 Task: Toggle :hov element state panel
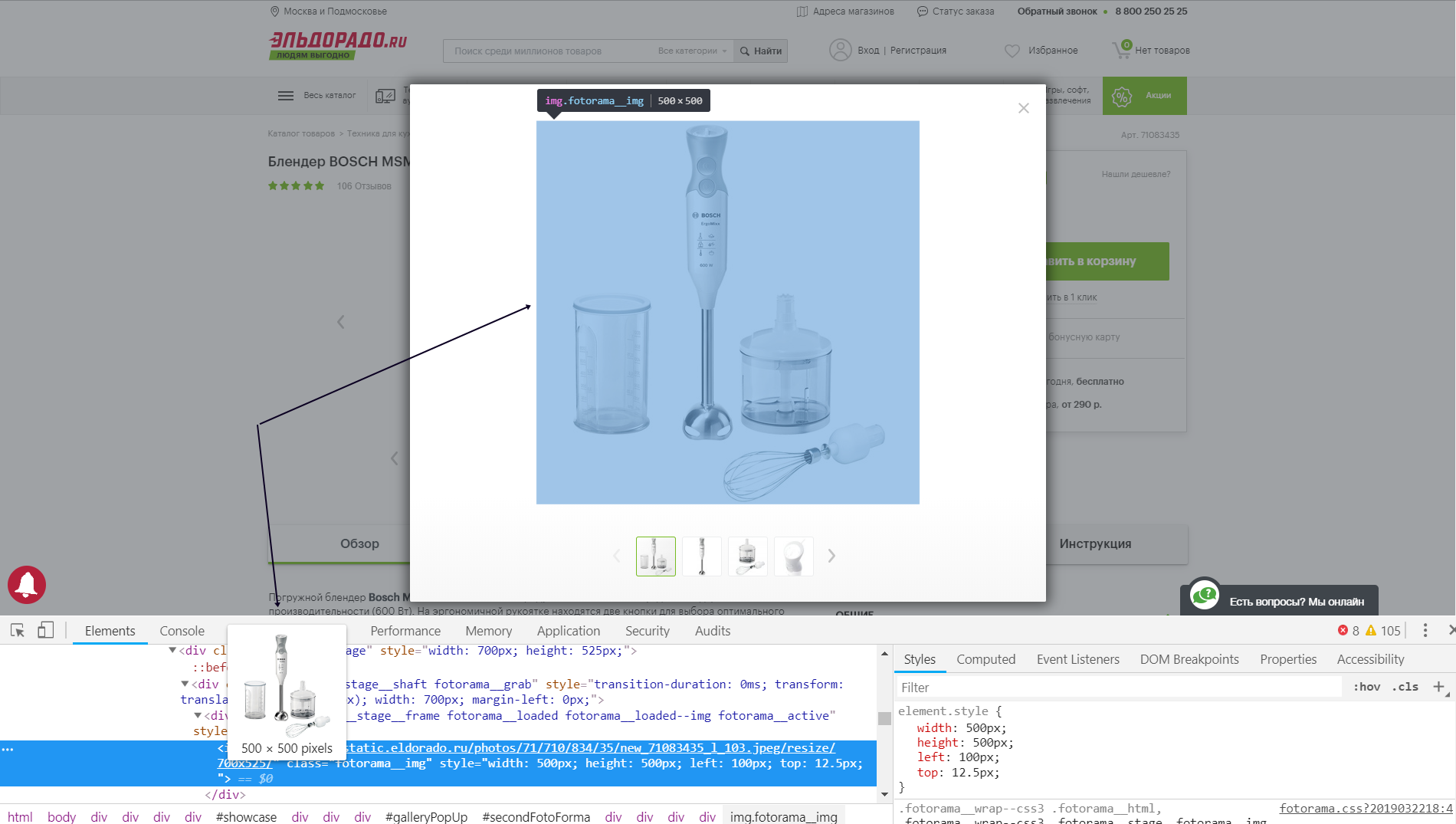click(1366, 687)
